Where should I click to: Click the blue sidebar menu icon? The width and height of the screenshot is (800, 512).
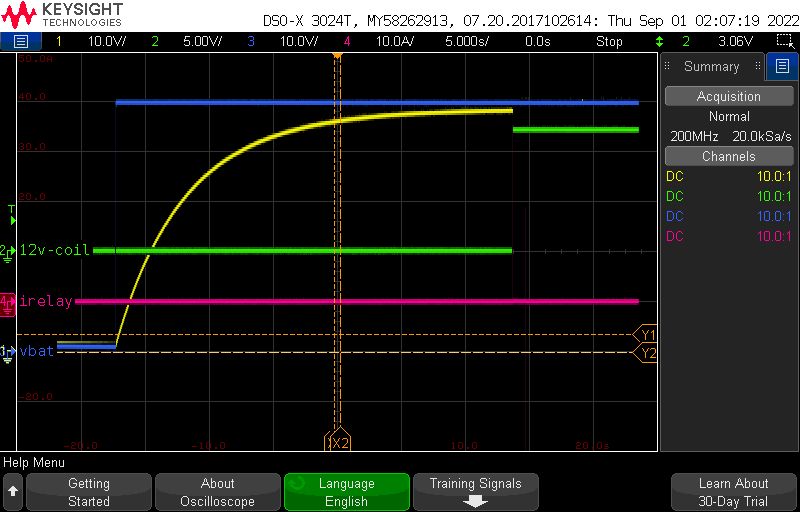tap(782, 66)
